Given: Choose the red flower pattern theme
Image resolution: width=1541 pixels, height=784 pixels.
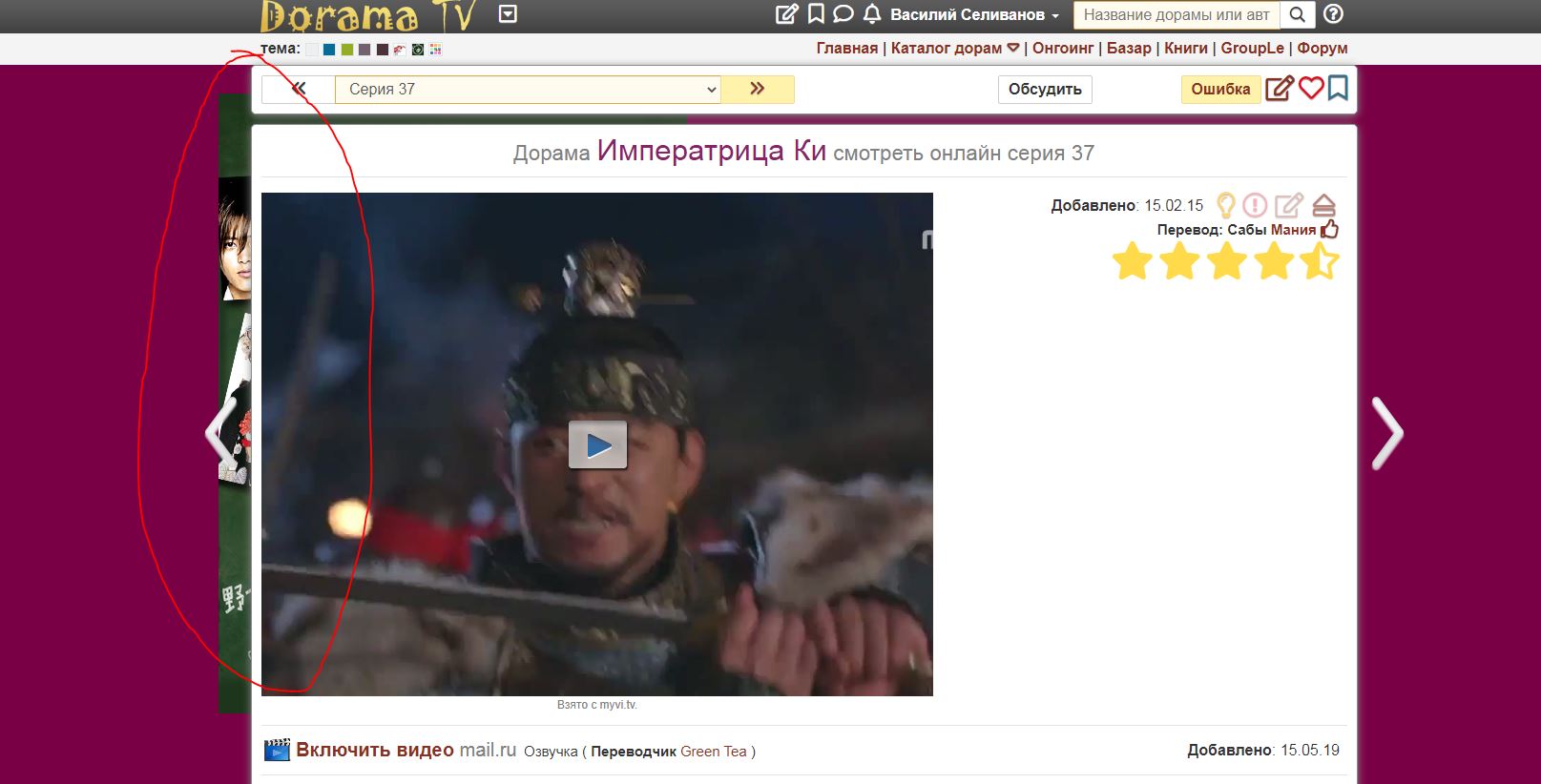Looking at the screenshot, I should (400, 50).
